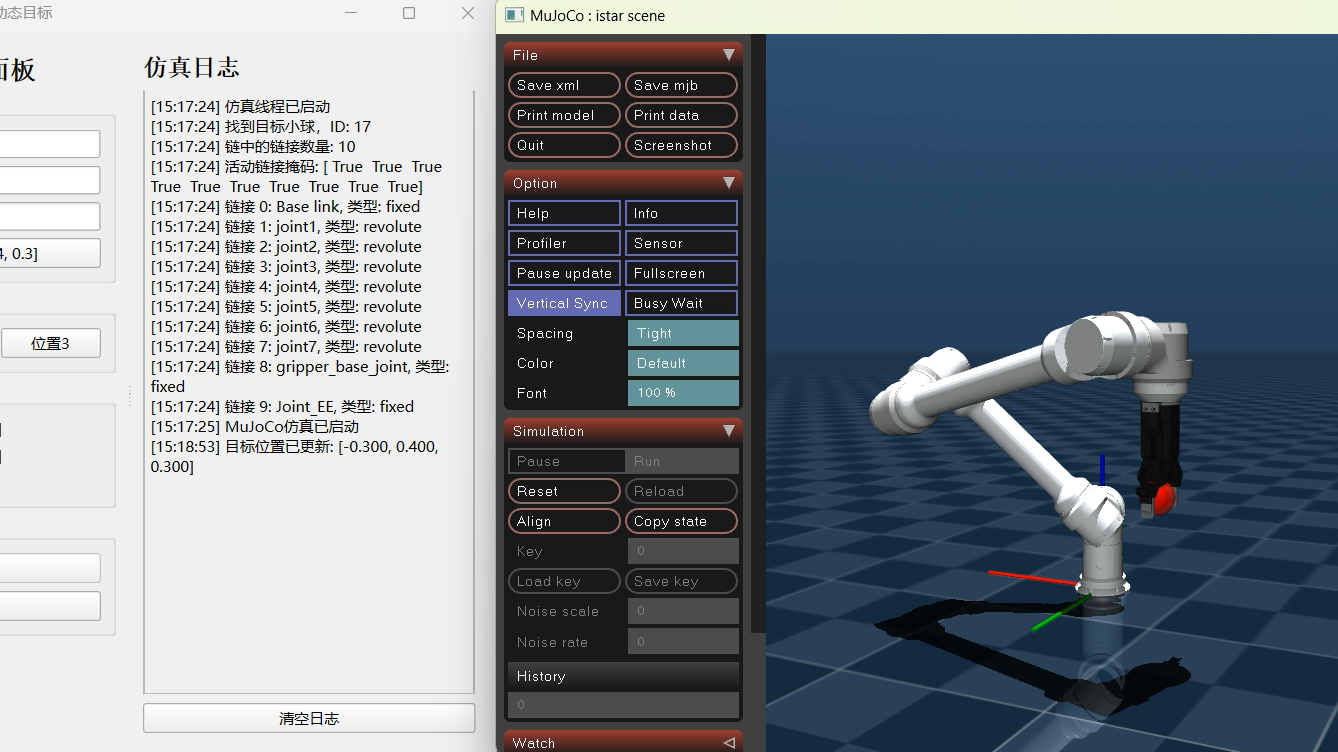The width and height of the screenshot is (1338, 752).
Task: Click the Load key button
Action: point(564,581)
